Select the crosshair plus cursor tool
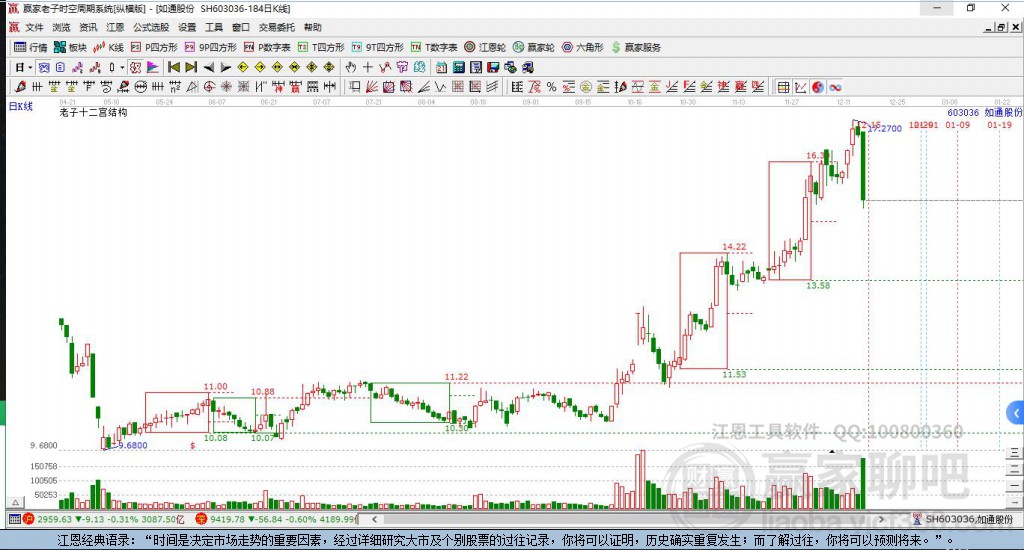The width and height of the screenshot is (1024, 550). coord(368,67)
